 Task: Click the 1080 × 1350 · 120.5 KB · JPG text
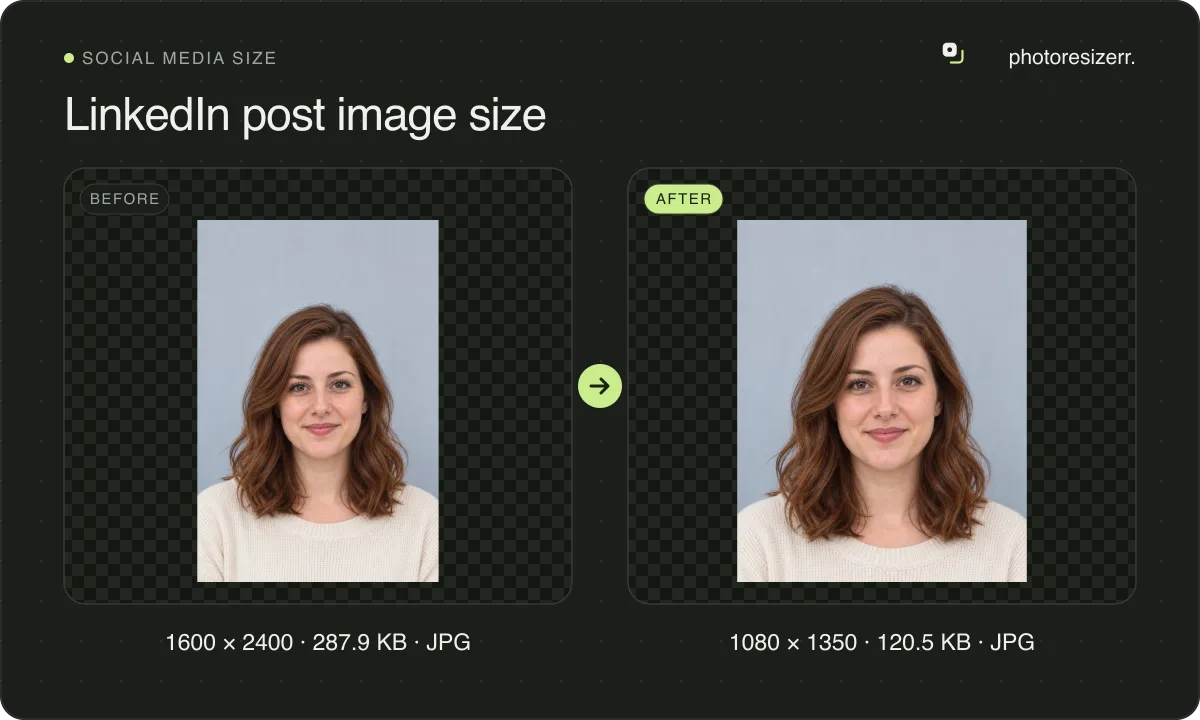882,642
